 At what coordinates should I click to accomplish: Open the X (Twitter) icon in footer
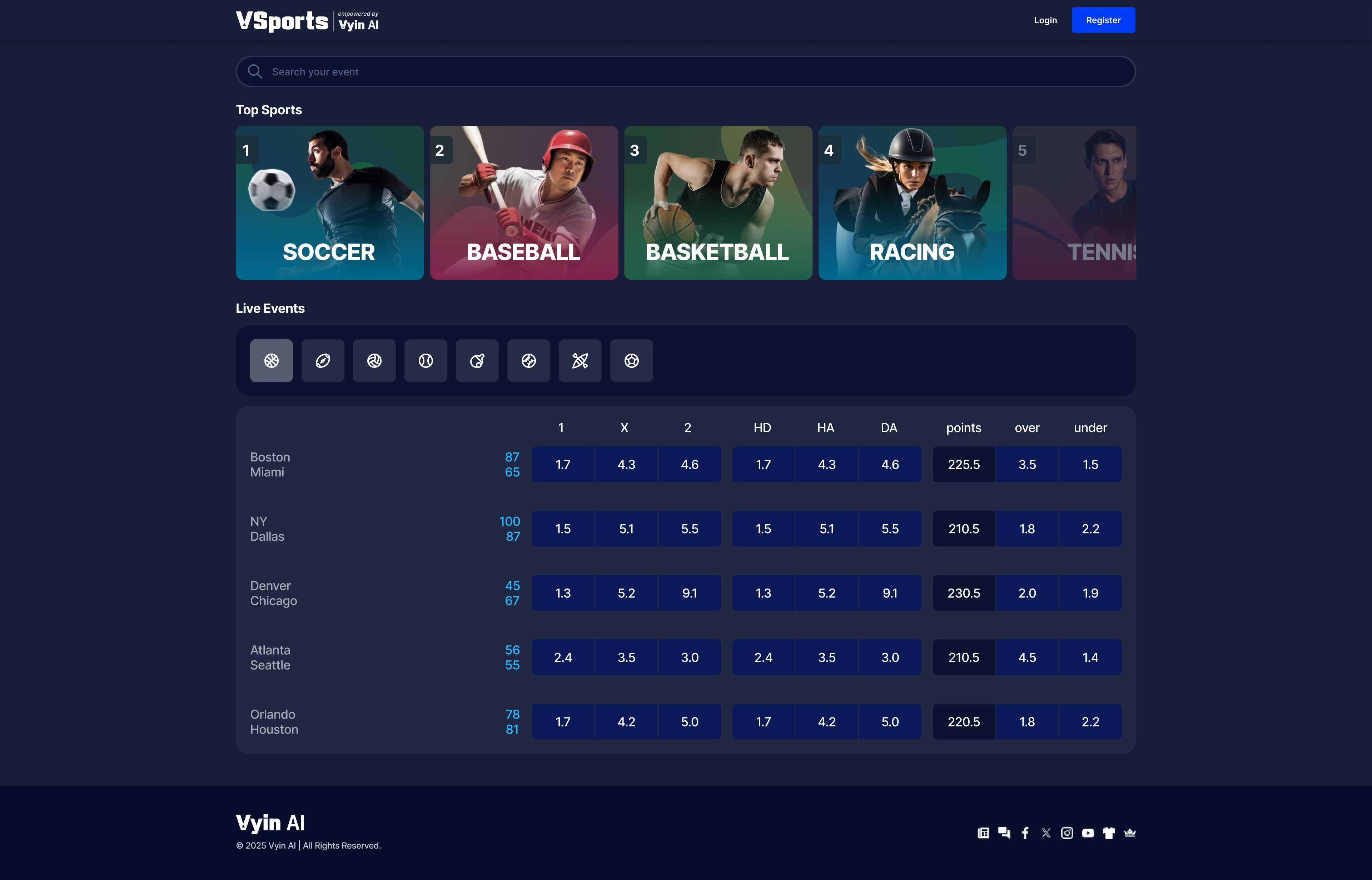pyautogui.click(x=1046, y=832)
